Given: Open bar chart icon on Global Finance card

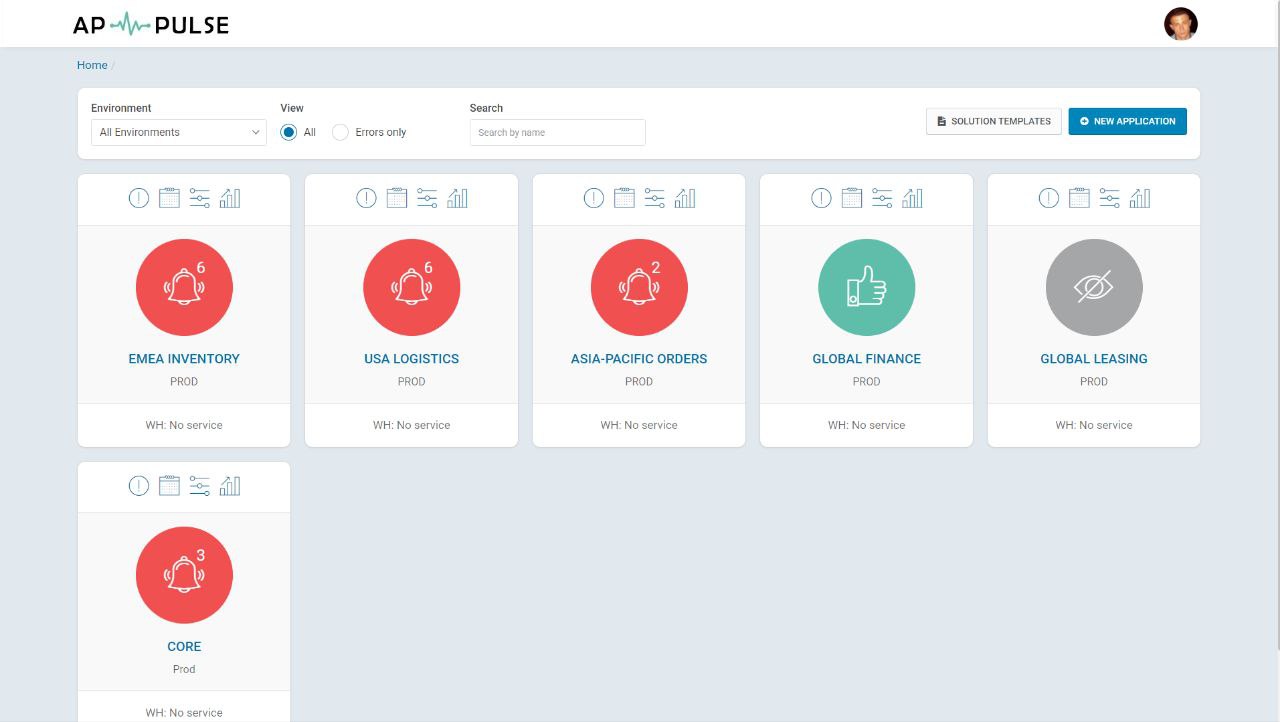Looking at the screenshot, I should point(912,198).
